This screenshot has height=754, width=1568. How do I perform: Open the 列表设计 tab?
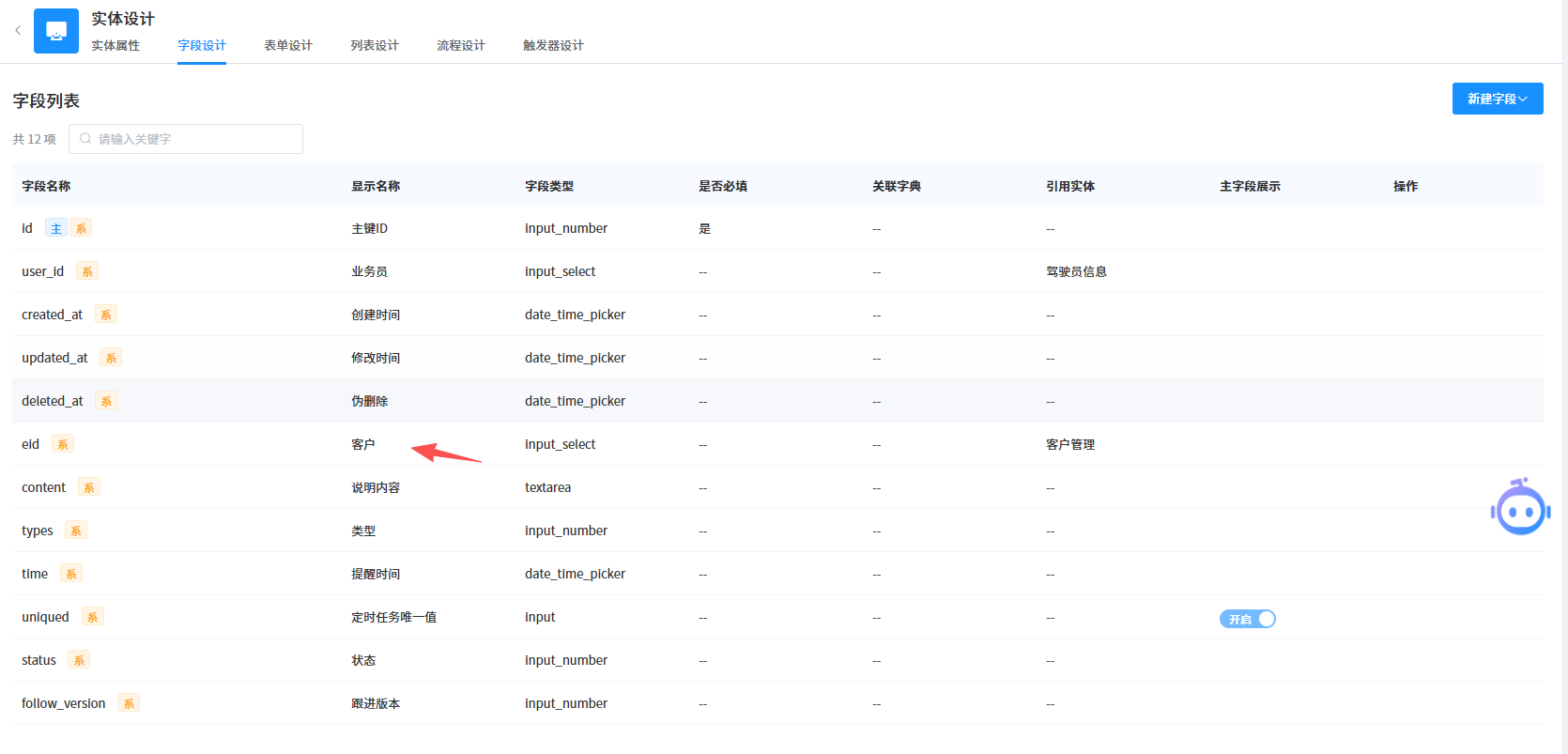(375, 45)
